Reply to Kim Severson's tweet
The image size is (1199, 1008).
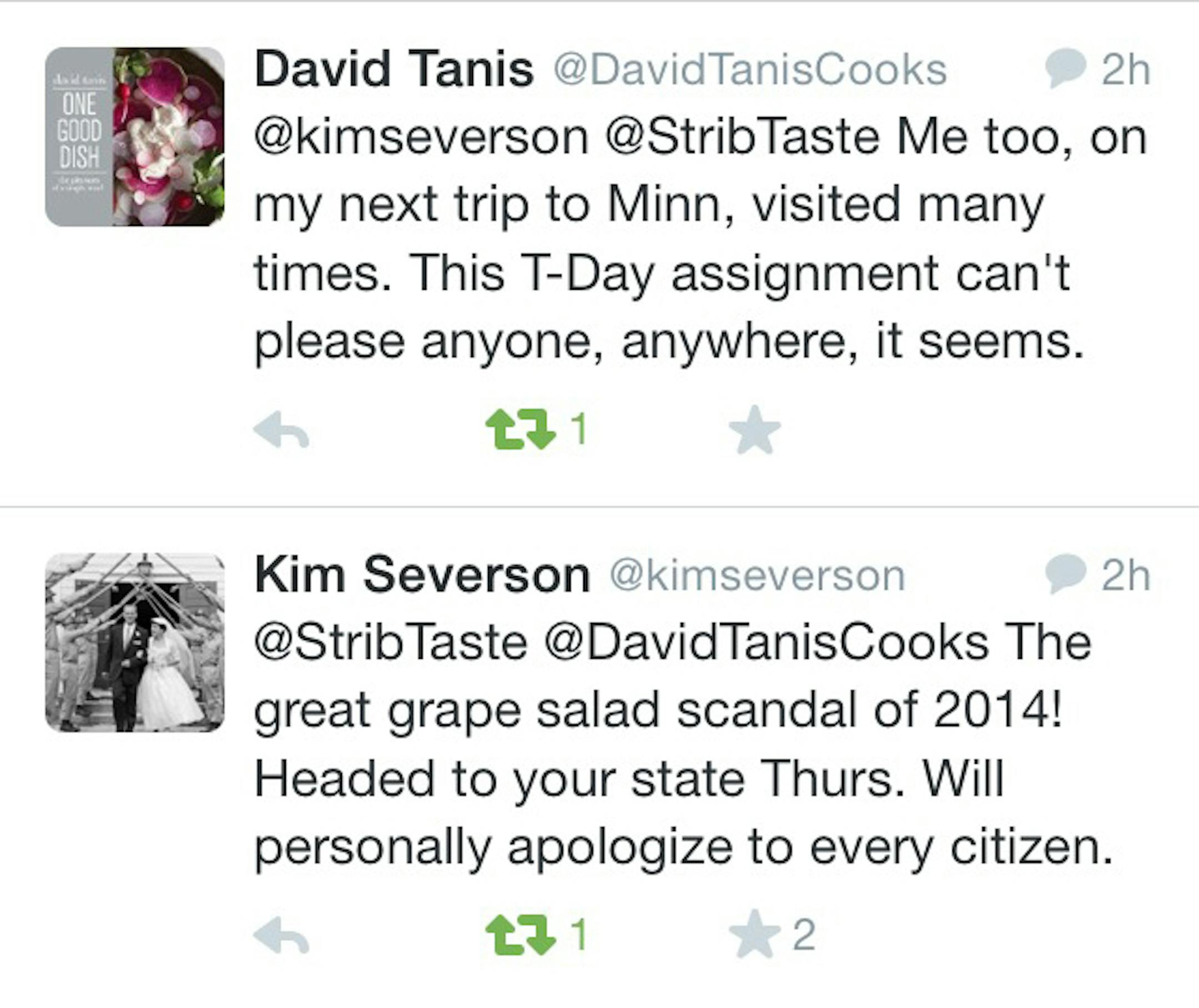click(x=281, y=936)
